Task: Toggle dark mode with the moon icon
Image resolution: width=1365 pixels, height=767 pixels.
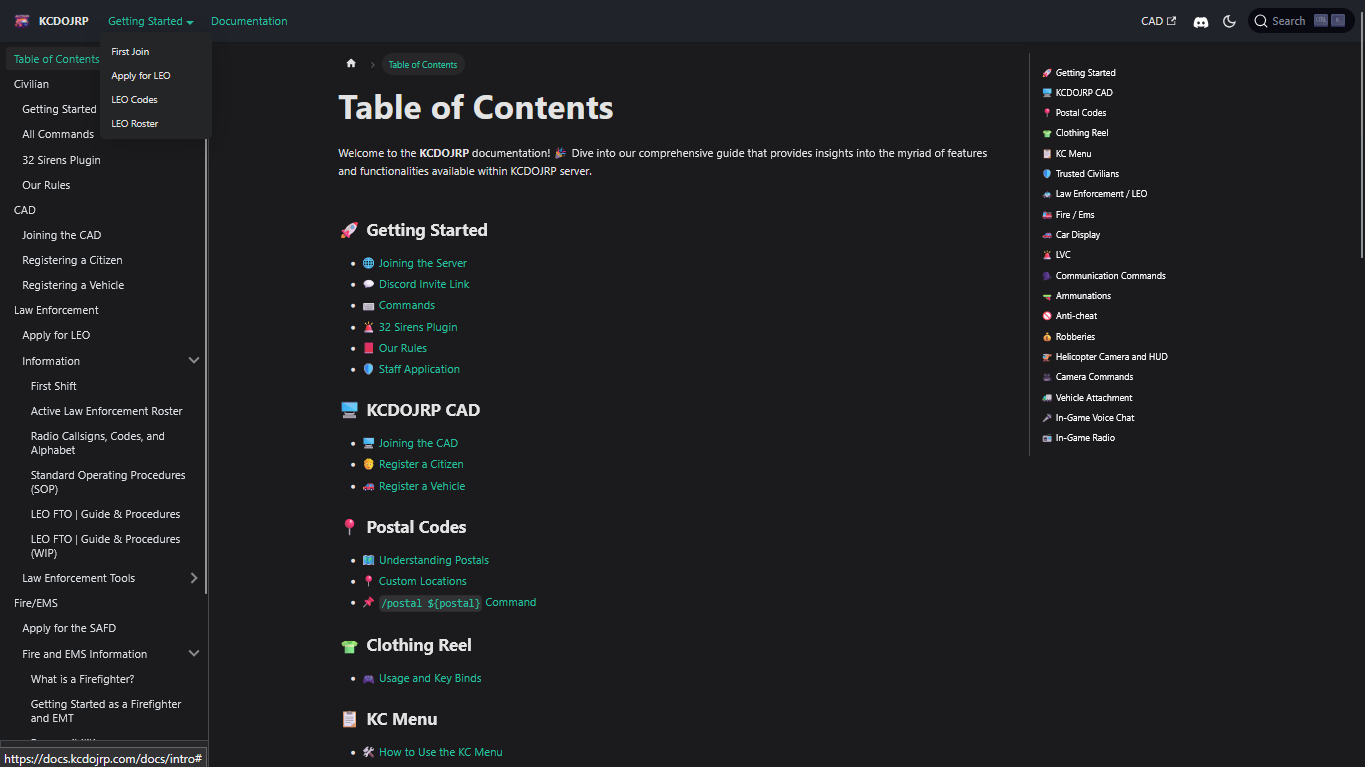Action: click(1229, 21)
